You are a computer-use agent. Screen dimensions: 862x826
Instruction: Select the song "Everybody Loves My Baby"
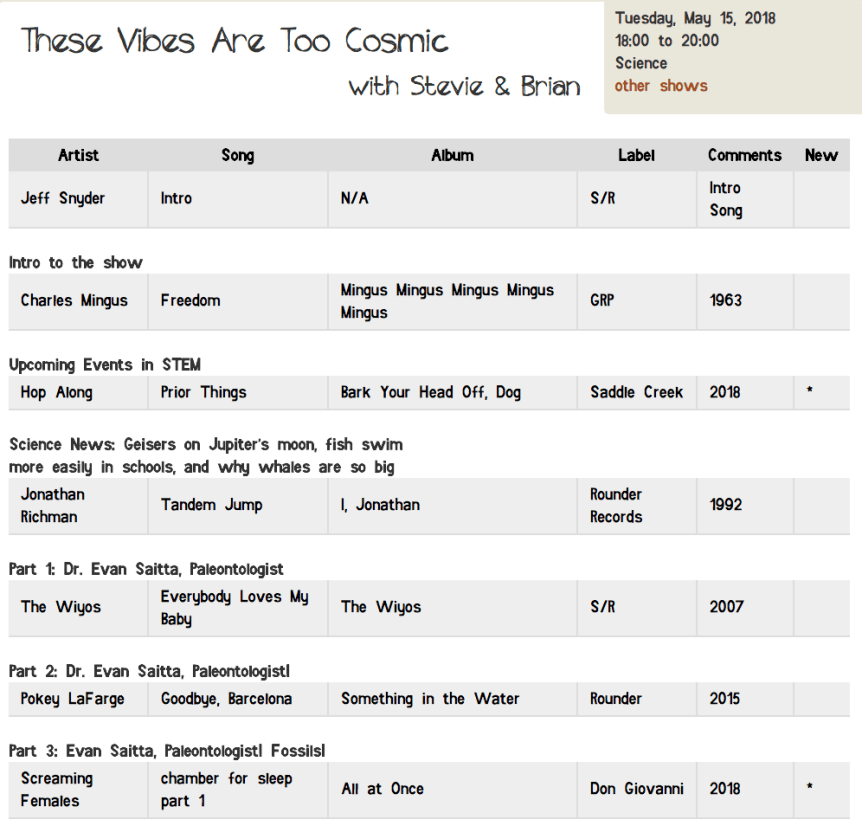(234, 607)
